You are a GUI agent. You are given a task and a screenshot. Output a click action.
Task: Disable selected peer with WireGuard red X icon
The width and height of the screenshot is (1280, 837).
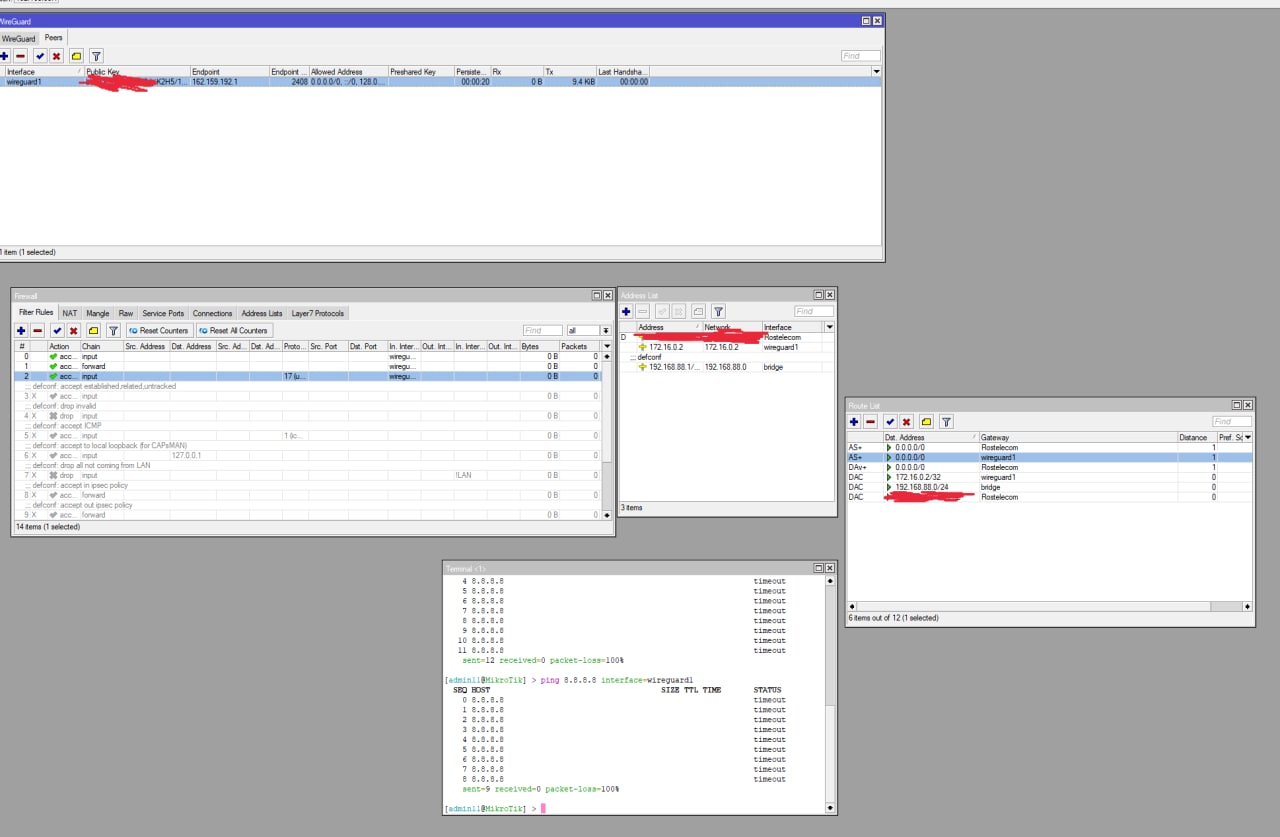(x=56, y=56)
